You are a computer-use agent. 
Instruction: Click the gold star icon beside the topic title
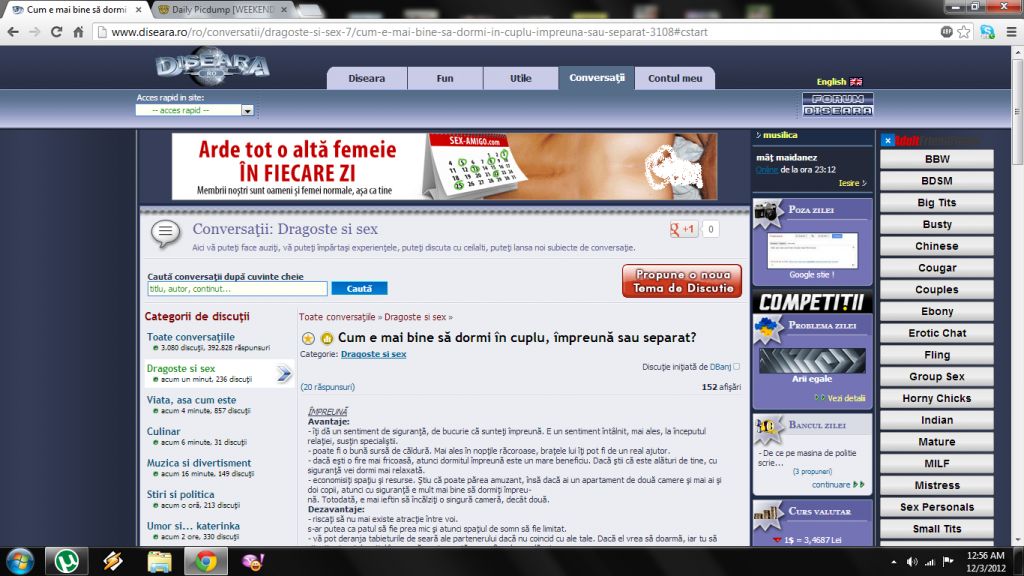coord(308,338)
